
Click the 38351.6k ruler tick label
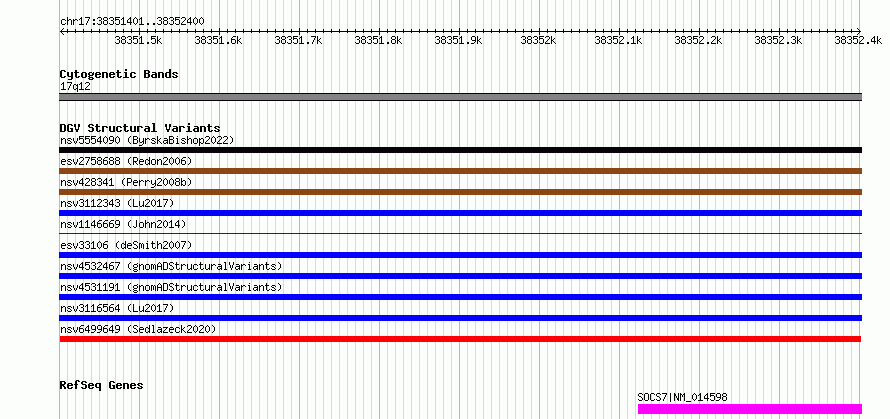click(x=218, y=40)
